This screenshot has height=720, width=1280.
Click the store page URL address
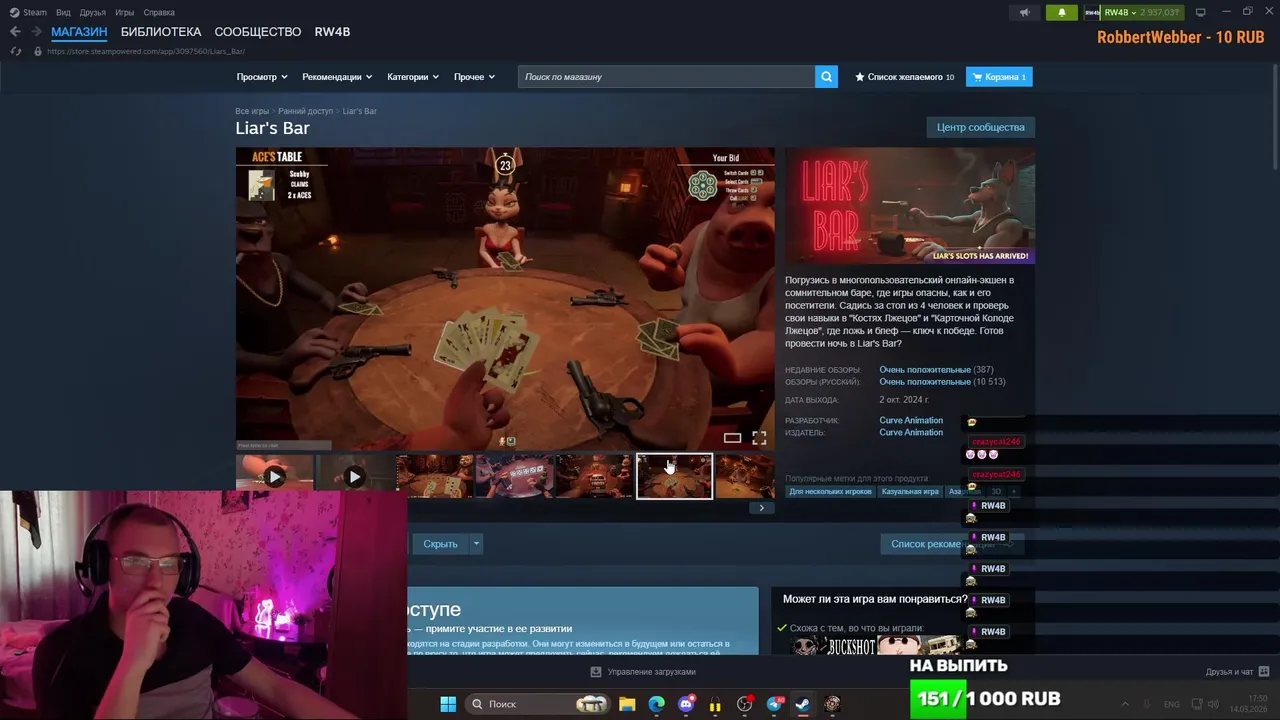(x=146, y=51)
